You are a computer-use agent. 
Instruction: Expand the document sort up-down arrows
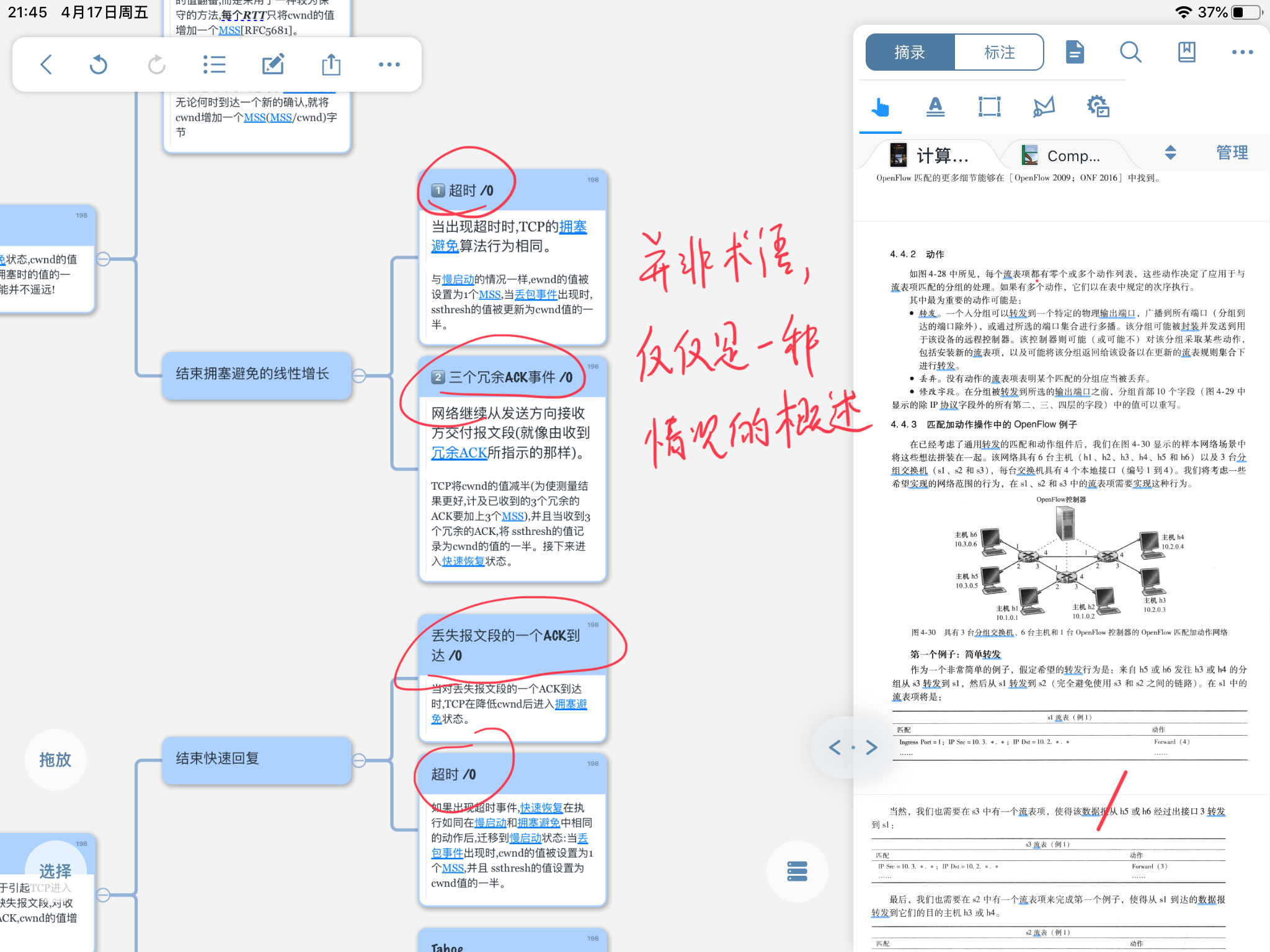pos(1170,152)
